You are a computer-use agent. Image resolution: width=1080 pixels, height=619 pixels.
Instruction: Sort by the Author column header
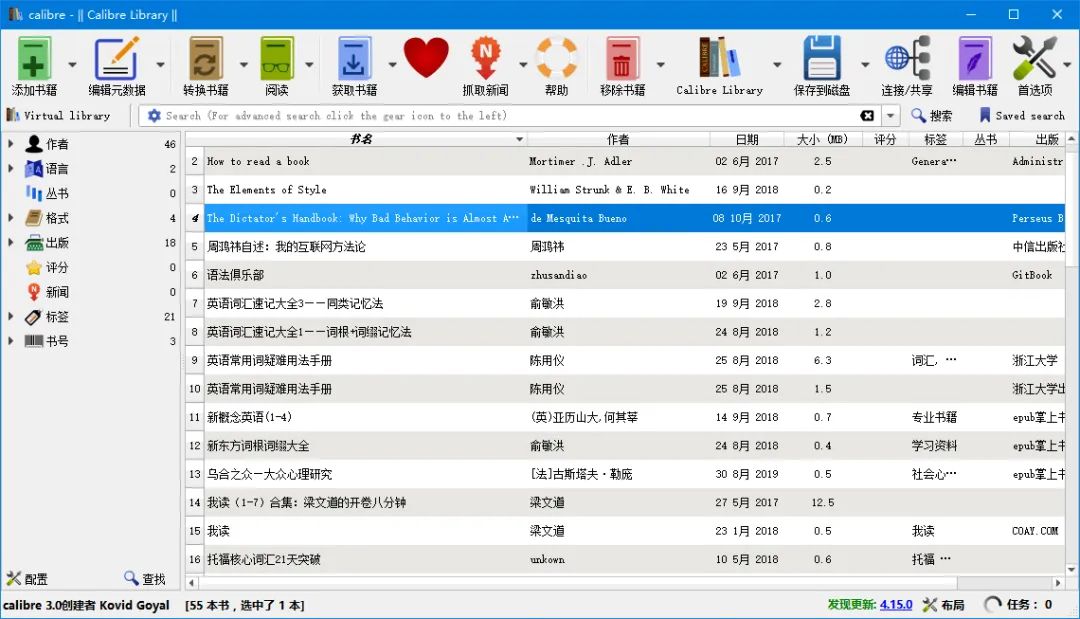(618, 139)
